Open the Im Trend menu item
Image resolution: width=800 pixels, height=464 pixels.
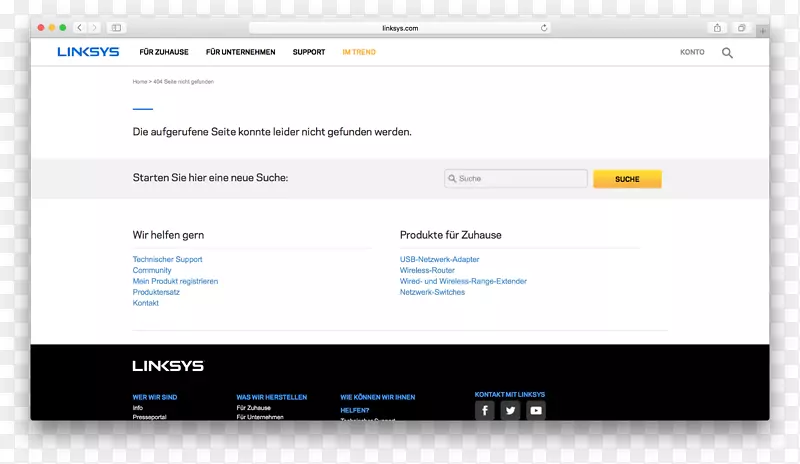(359, 52)
